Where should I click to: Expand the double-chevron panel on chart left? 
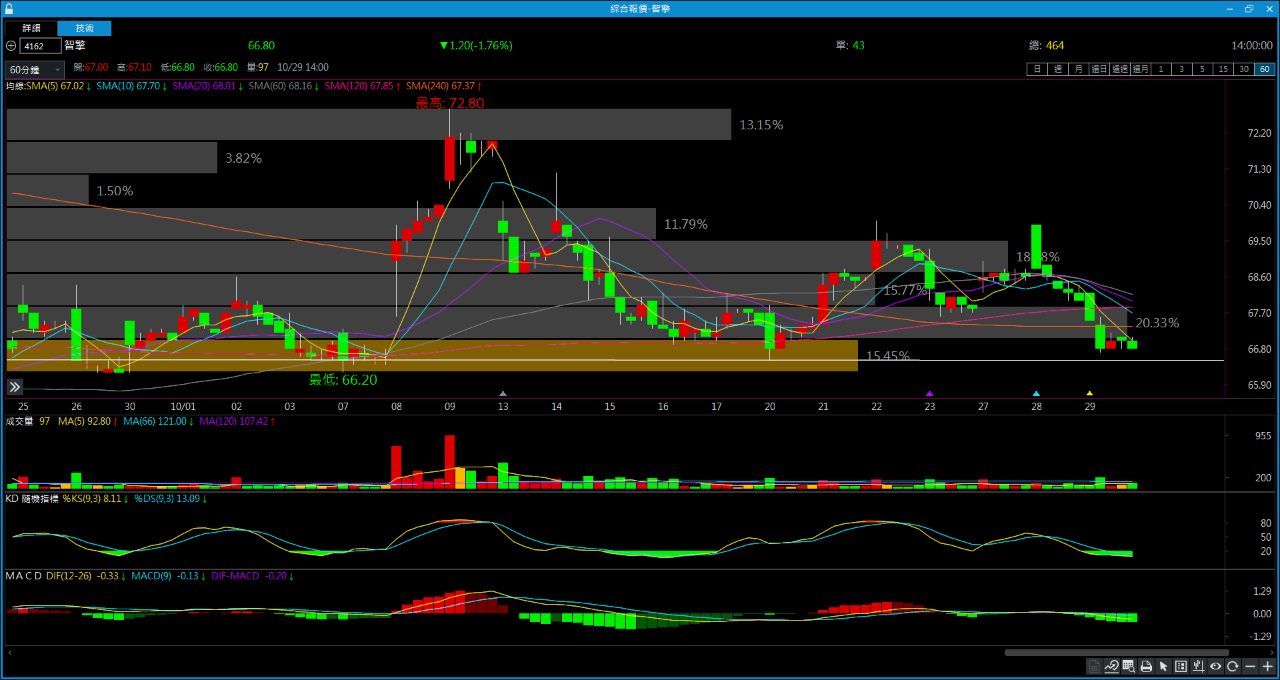(x=15, y=387)
